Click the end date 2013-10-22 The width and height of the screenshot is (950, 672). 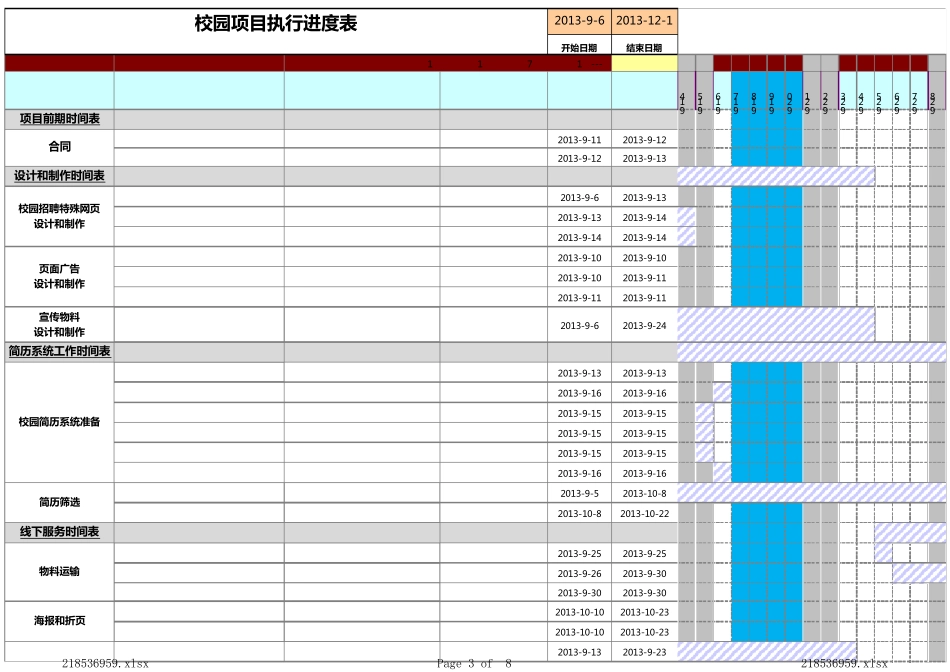coord(644,513)
